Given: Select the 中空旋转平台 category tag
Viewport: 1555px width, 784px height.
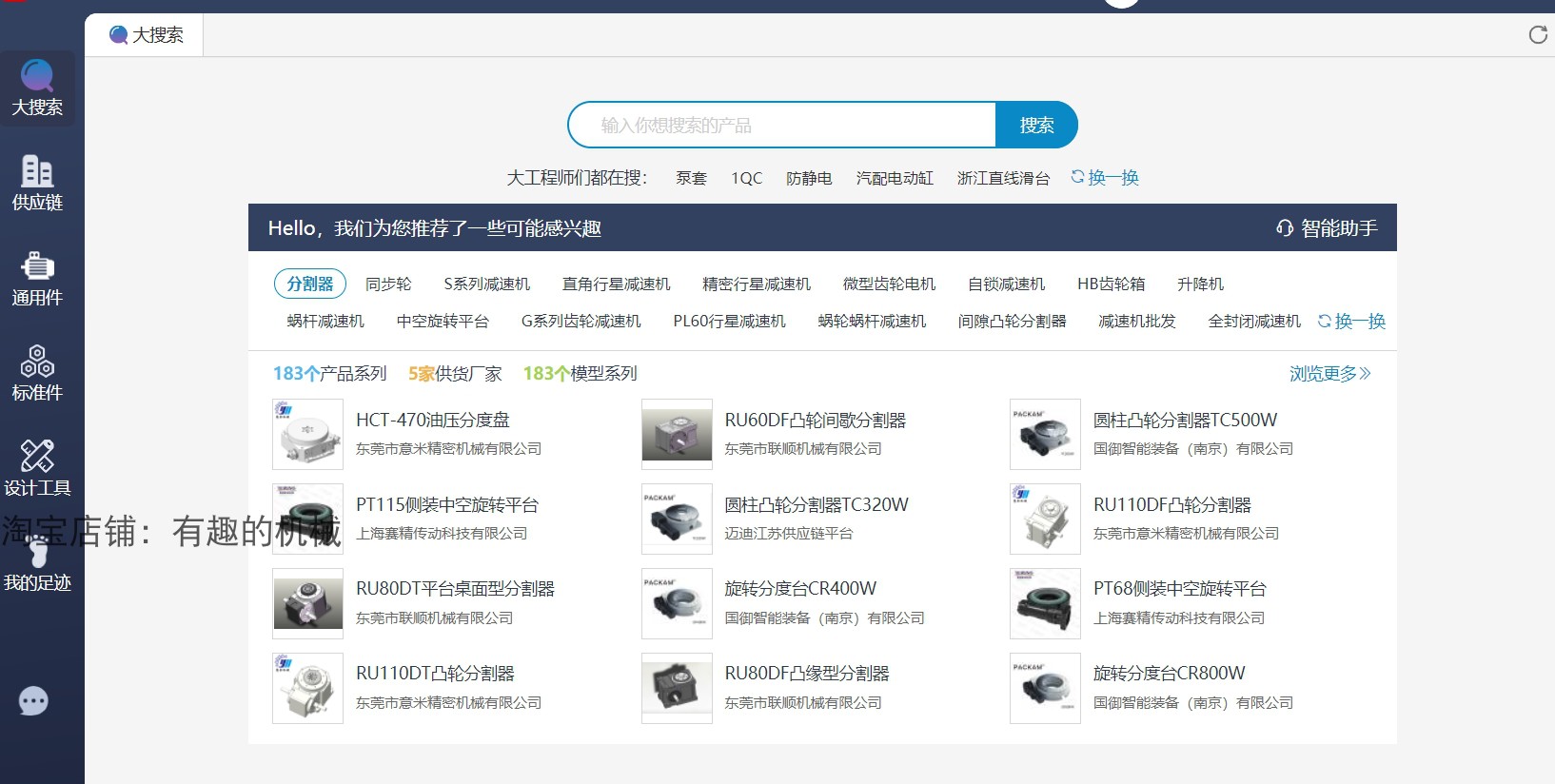Looking at the screenshot, I should [x=443, y=321].
